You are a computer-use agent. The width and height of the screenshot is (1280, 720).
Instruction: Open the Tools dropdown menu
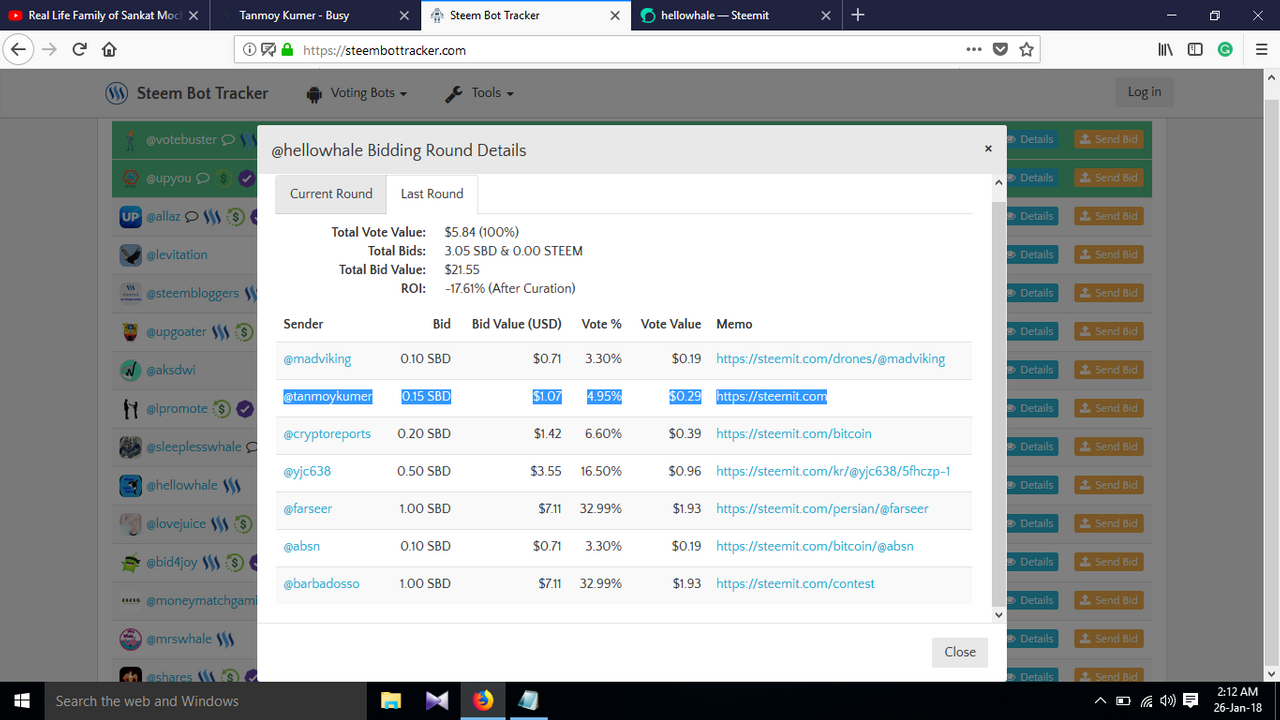pyautogui.click(x=479, y=93)
